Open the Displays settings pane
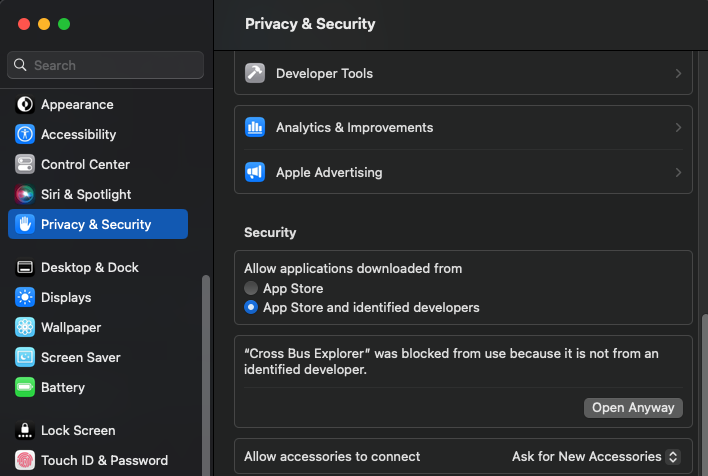Image resolution: width=708 pixels, height=476 pixels. 66,297
